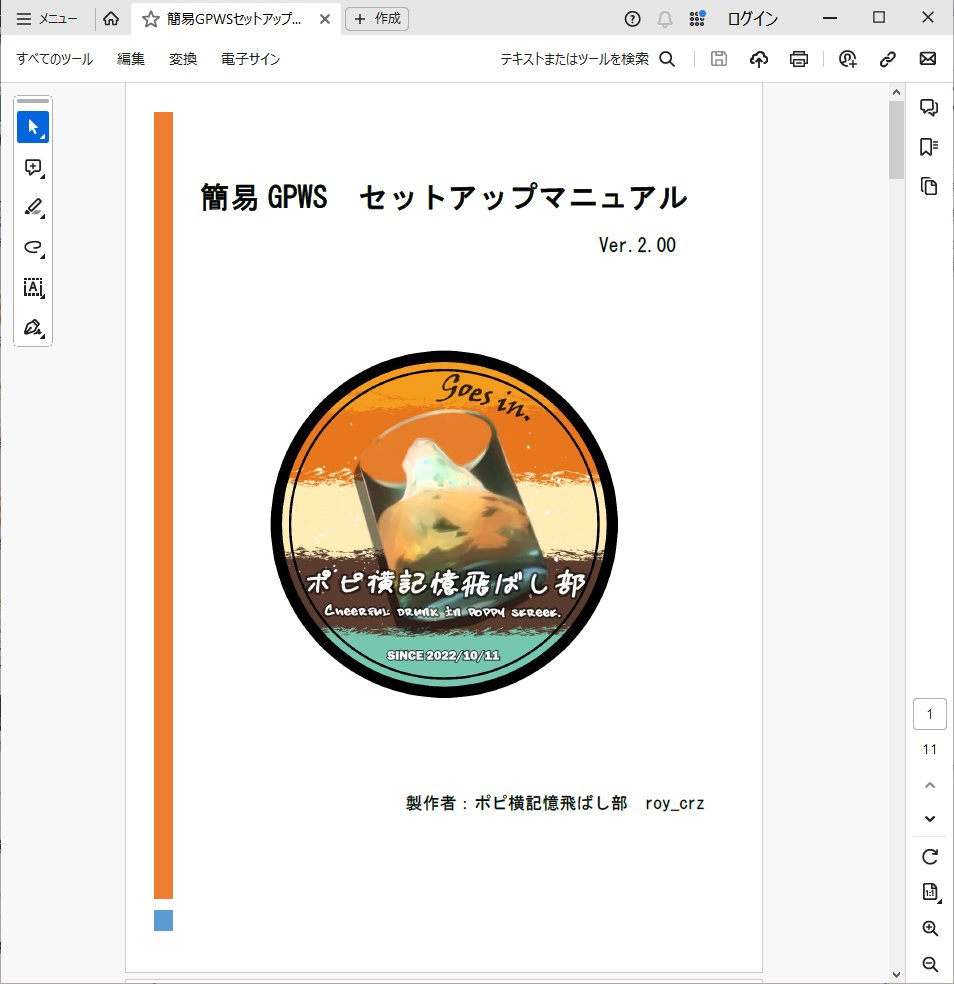
Task: Open the apps grid icon
Action: click(x=697, y=19)
